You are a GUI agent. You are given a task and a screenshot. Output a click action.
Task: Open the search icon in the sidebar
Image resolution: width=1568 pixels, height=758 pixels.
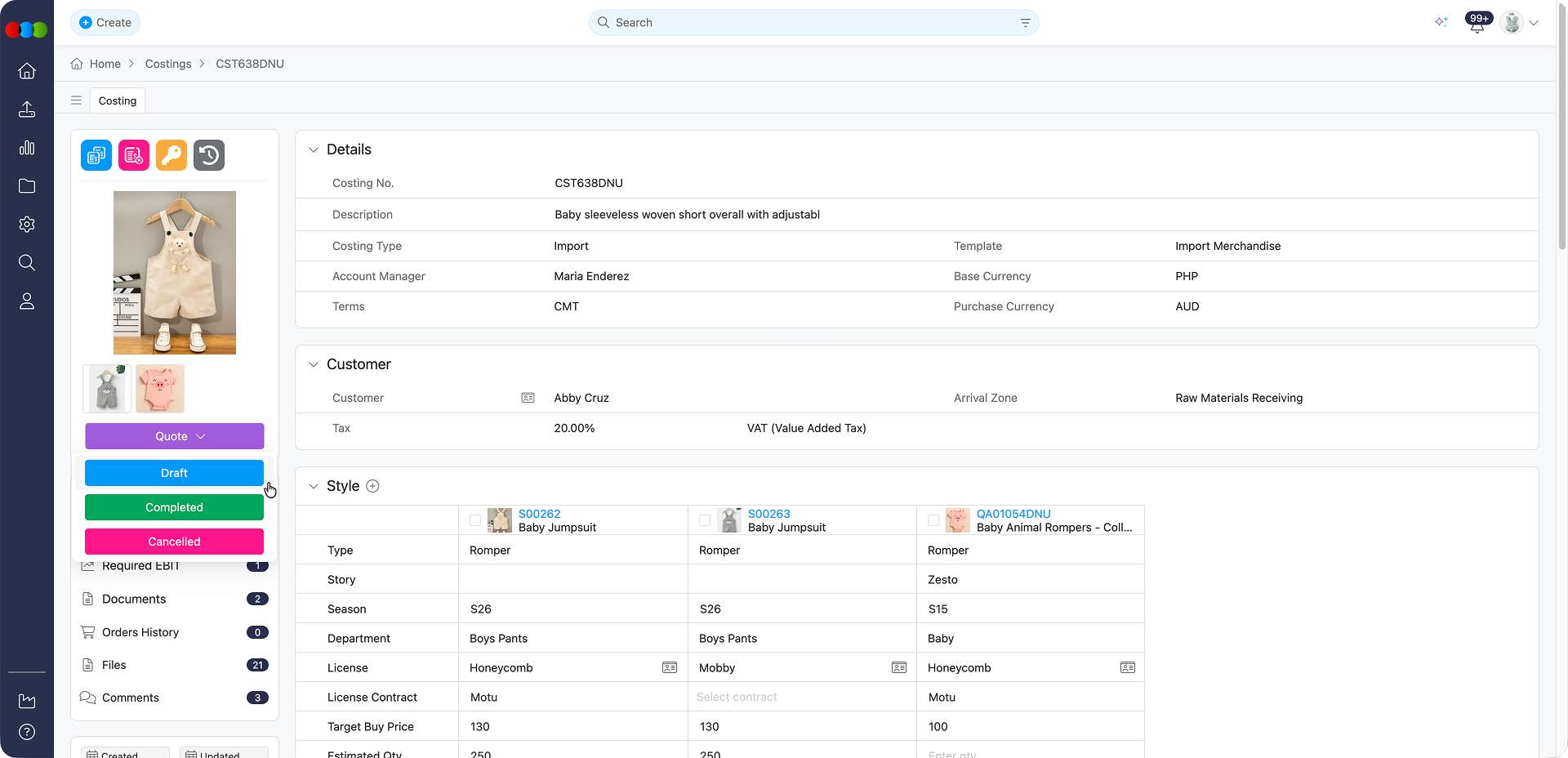pyautogui.click(x=27, y=262)
